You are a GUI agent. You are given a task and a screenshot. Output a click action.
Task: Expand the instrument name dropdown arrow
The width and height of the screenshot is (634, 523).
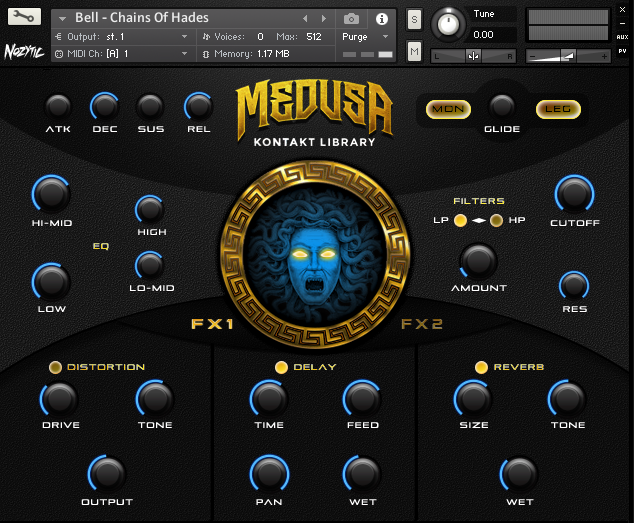coord(62,19)
